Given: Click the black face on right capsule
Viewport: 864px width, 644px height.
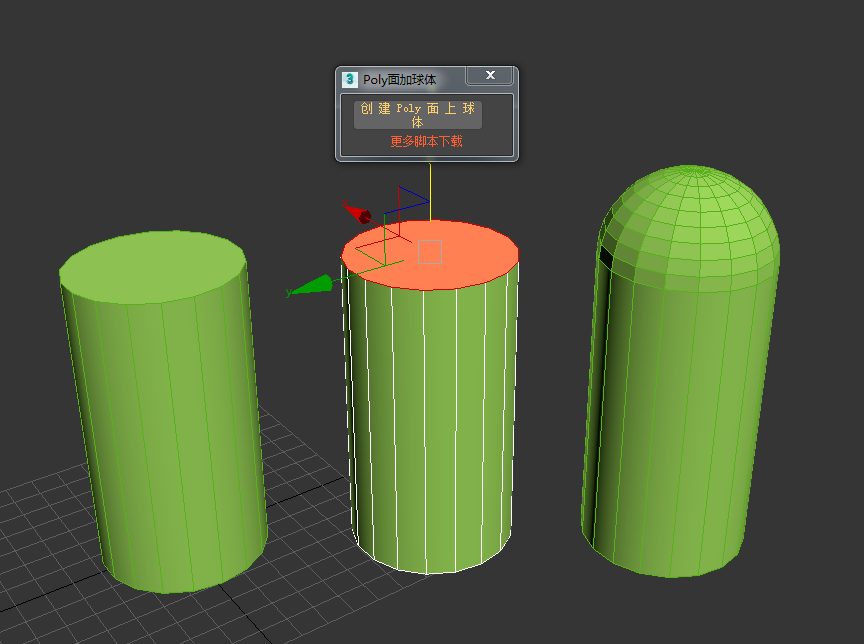Looking at the screenshot, I should (605, 258).
